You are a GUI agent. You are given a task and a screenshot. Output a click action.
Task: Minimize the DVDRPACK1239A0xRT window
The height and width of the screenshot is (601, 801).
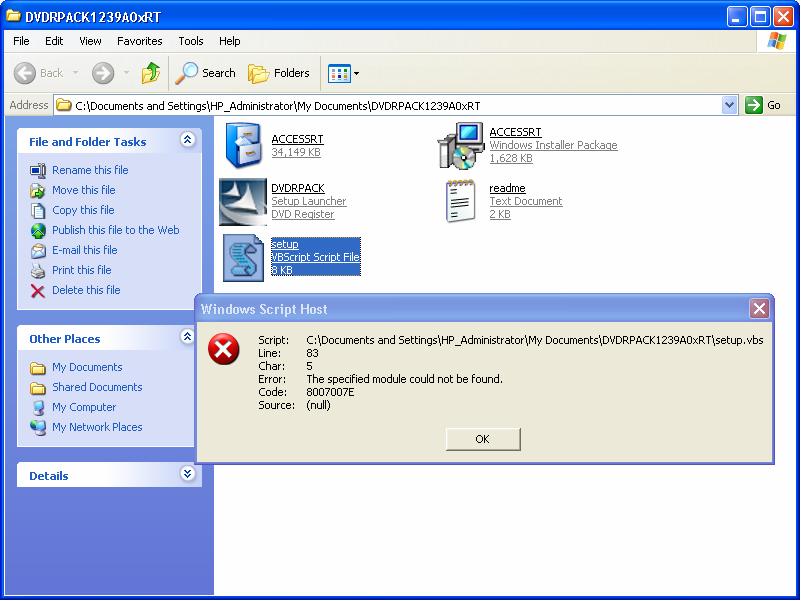[x=736, y=17]
